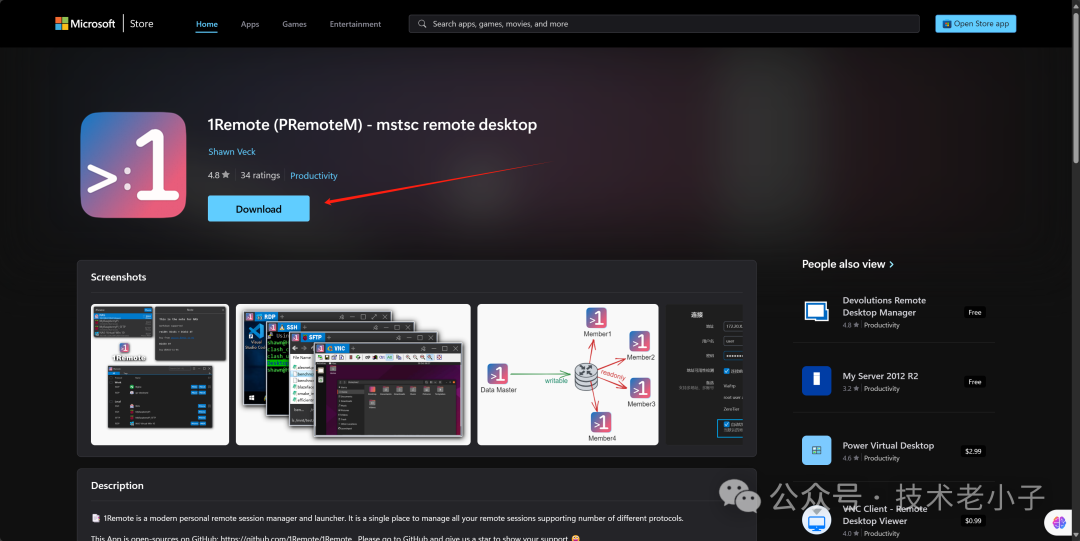The height and width of the screenshot is (541, 1080).
Task: Follow the Productivity category link under title
Action: click(314, 176)
